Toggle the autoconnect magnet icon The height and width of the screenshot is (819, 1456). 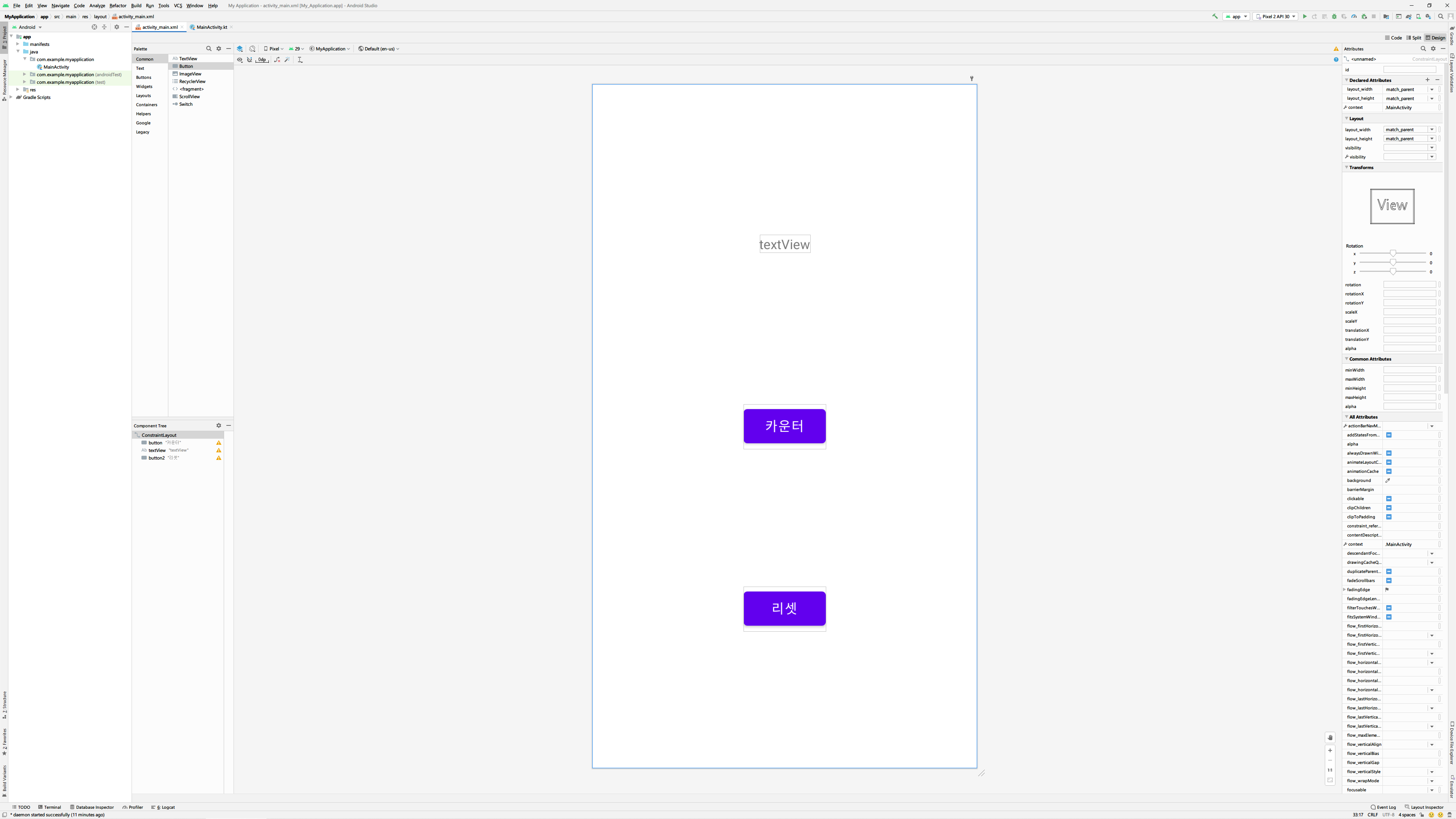(250, 60)
